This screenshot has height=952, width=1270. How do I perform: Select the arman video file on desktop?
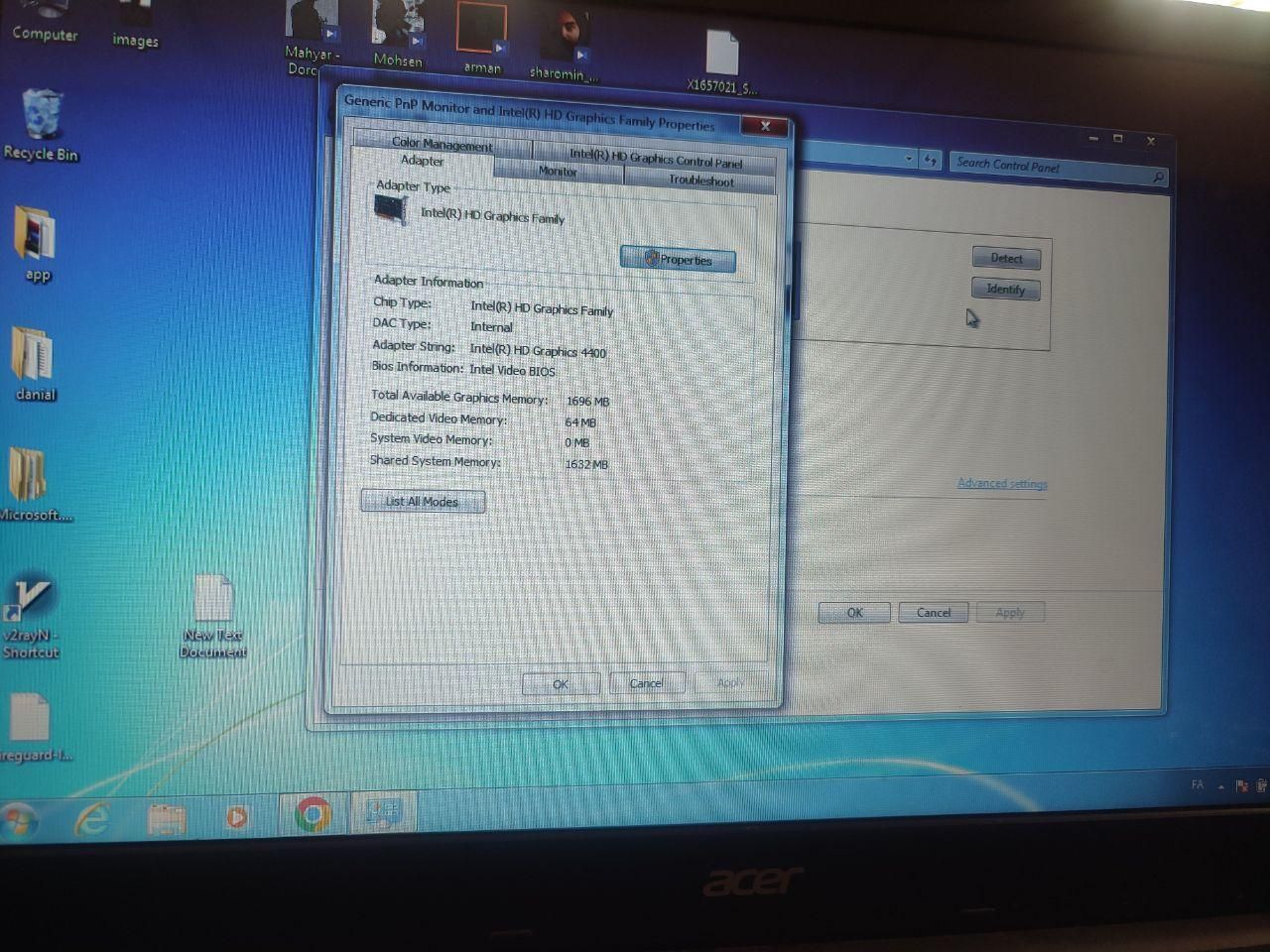click(482, 40)
